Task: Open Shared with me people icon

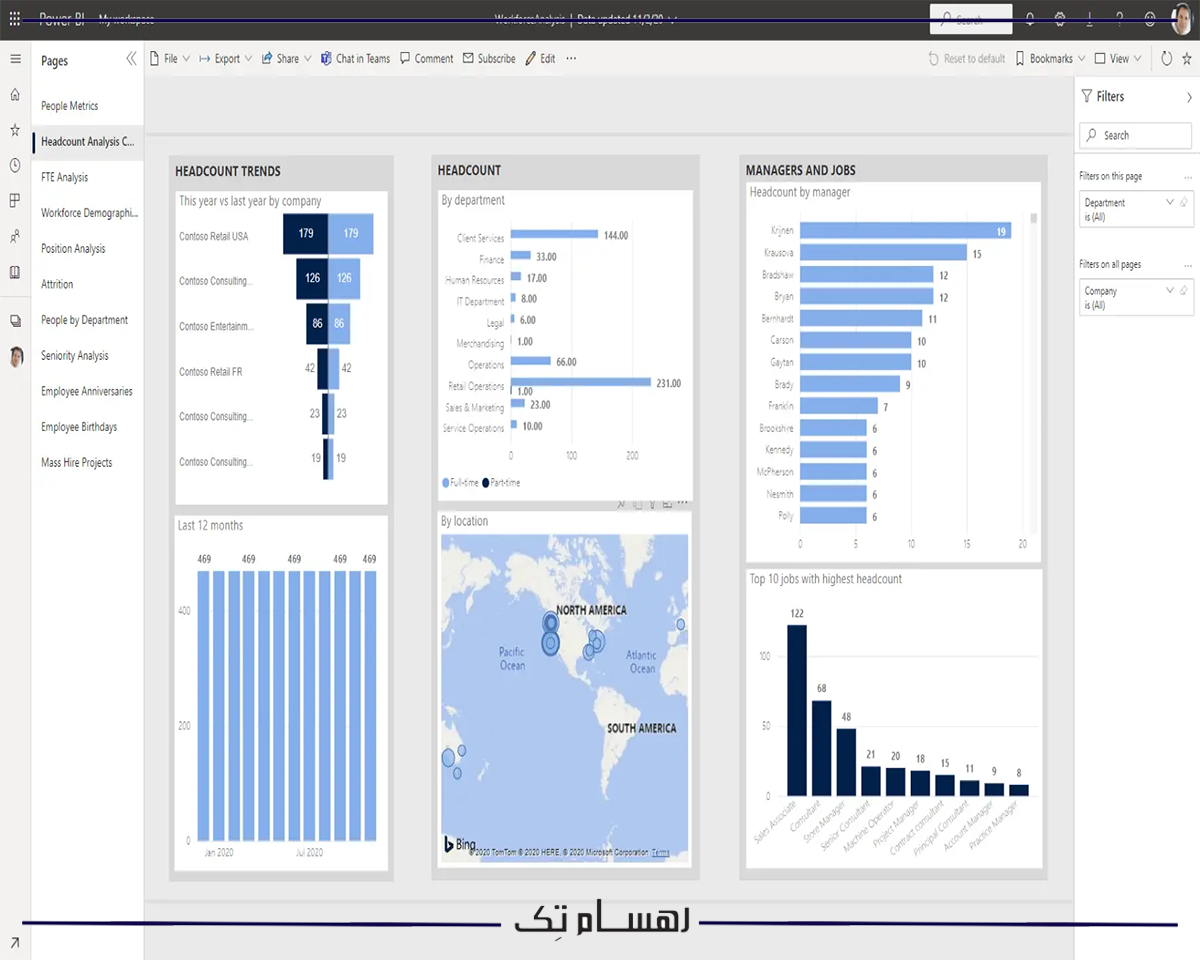Action: [x=15, y=237]
